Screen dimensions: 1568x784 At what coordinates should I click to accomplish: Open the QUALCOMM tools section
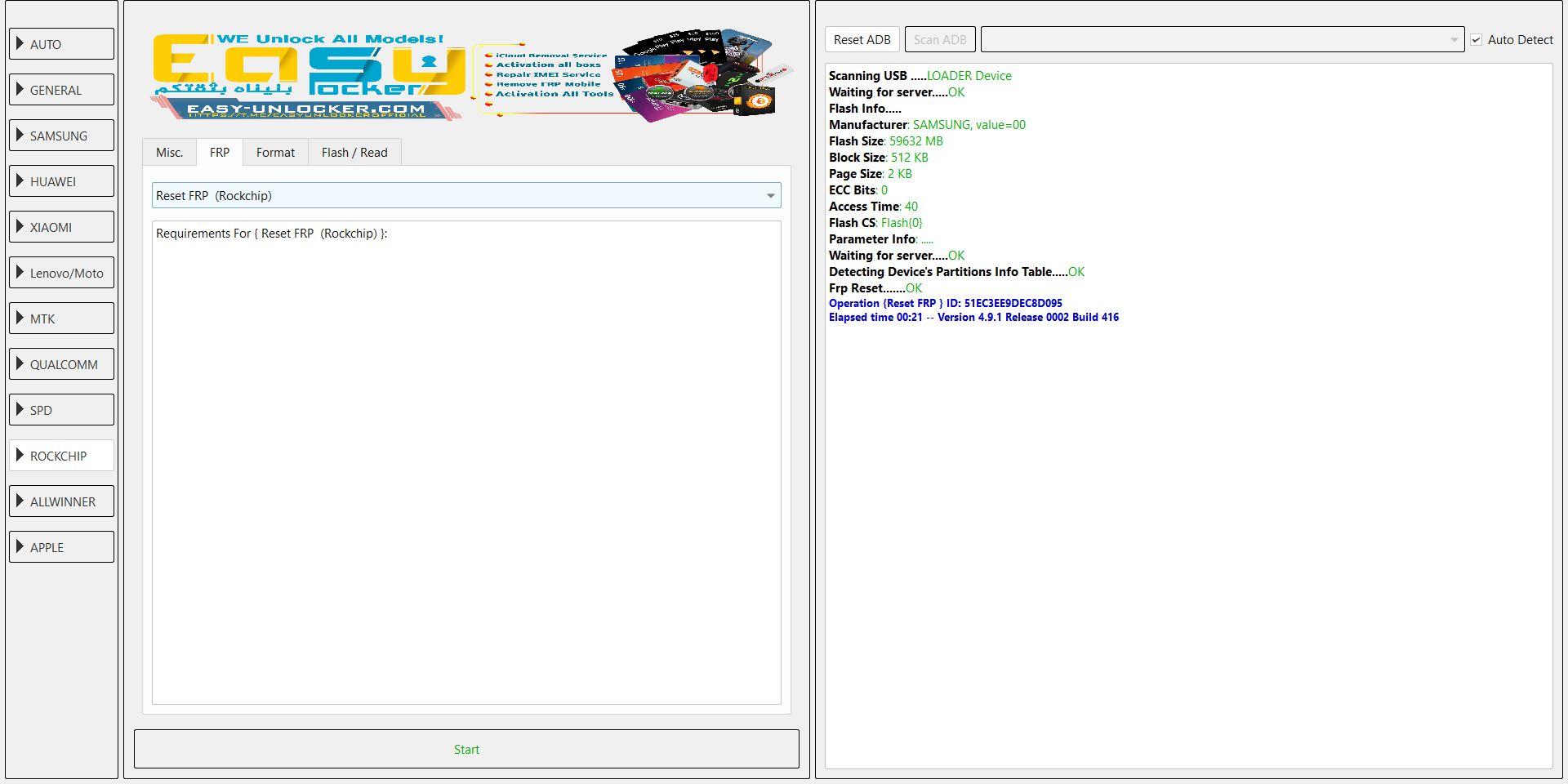(61, 363)
